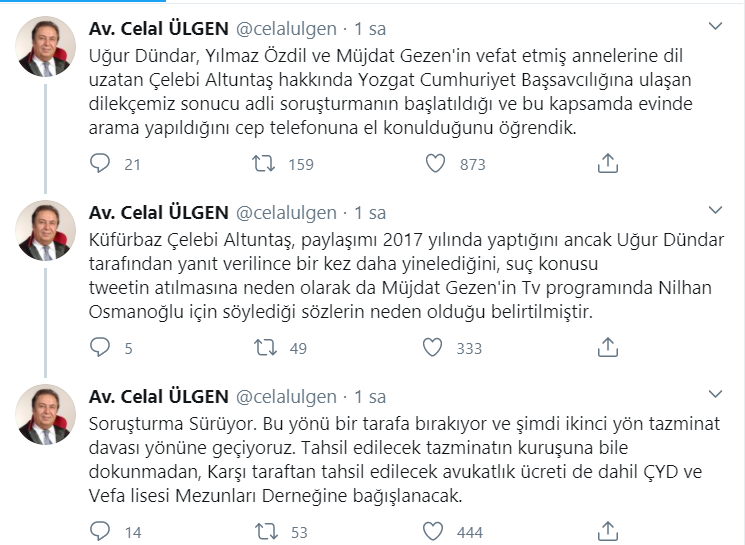745x545 pixels.
Task: Open the third tweet's 1 sa timestamp
Action: click(370, 396)
